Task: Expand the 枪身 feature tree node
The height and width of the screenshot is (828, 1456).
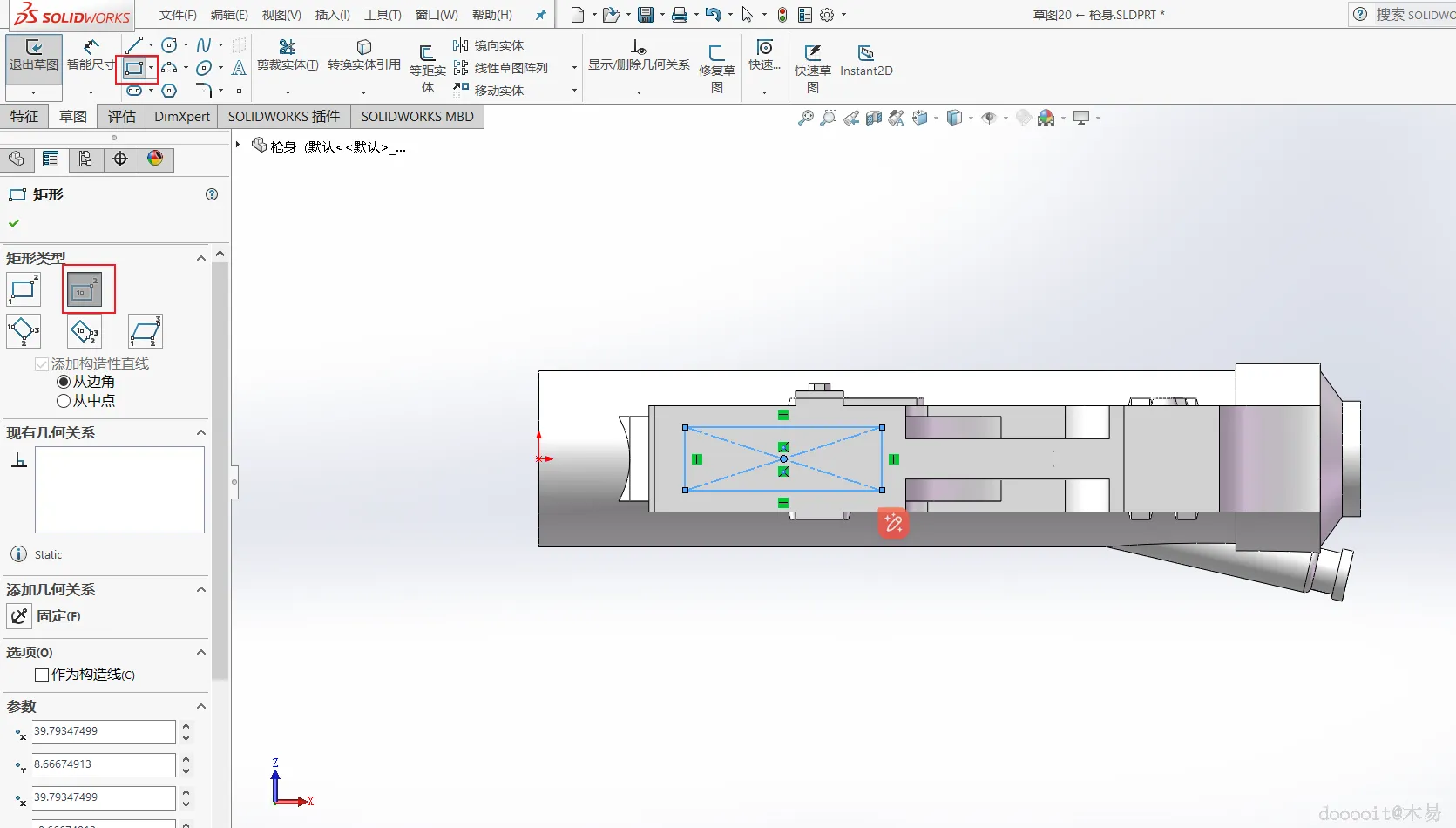Action: point(238,145)
